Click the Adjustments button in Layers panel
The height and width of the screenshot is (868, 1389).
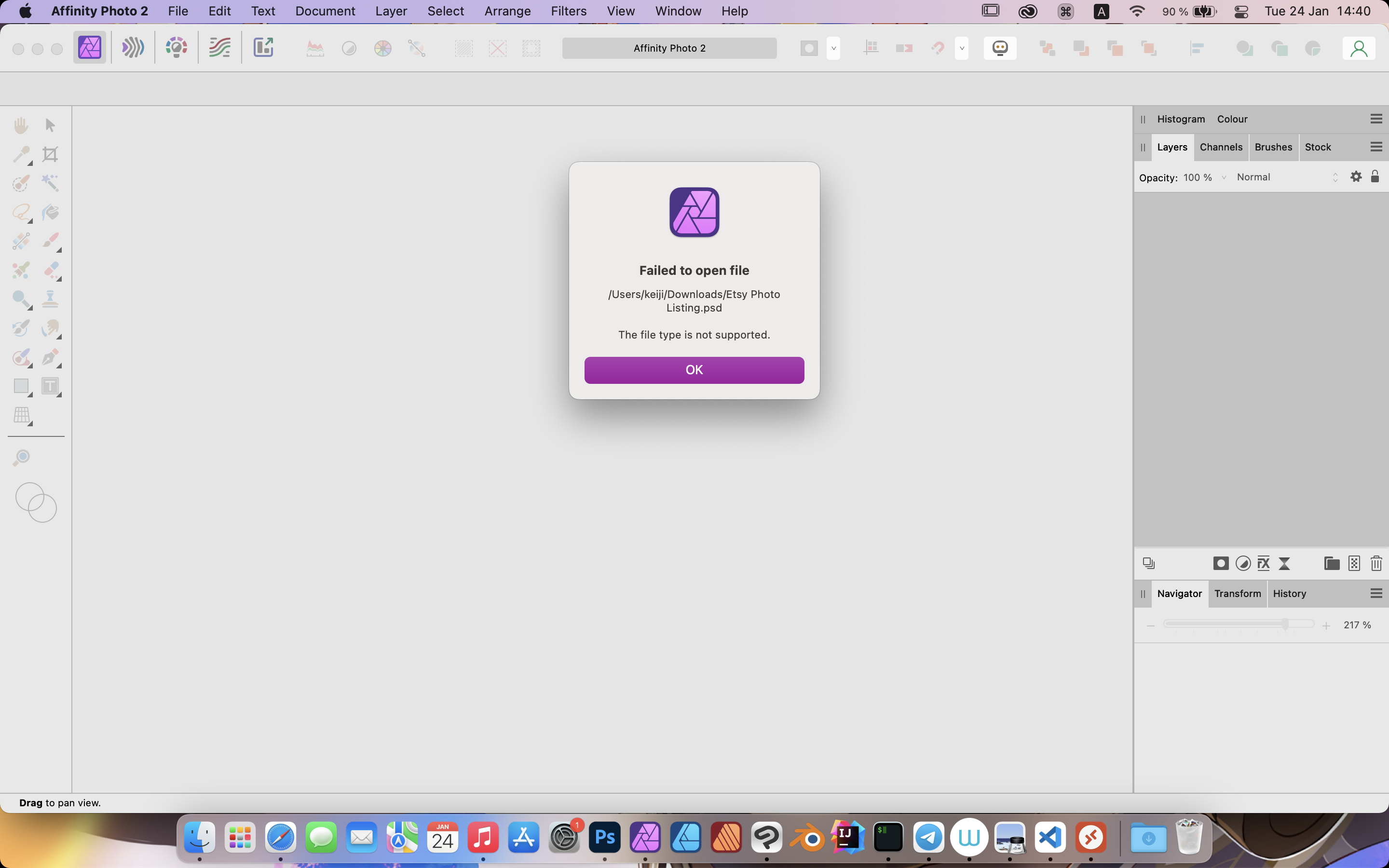pyautogui.click(x=1243, y=563)
